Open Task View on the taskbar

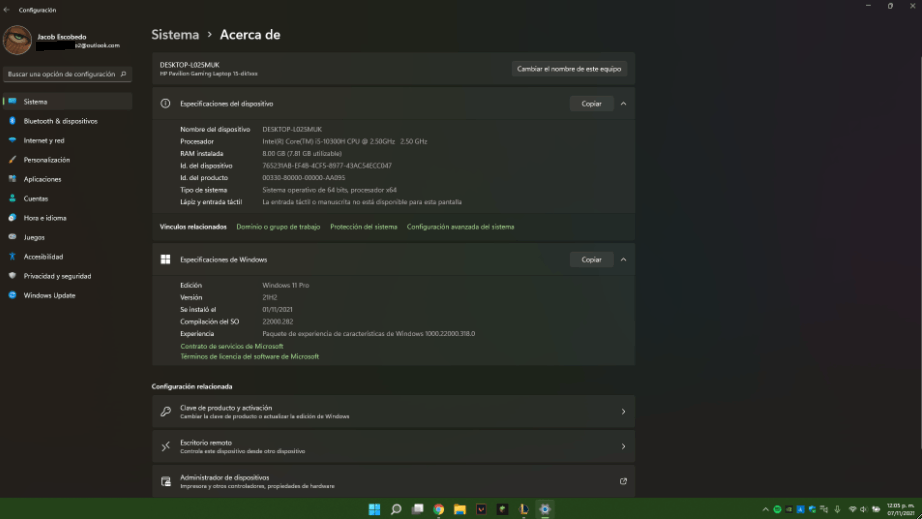(417, 509)
